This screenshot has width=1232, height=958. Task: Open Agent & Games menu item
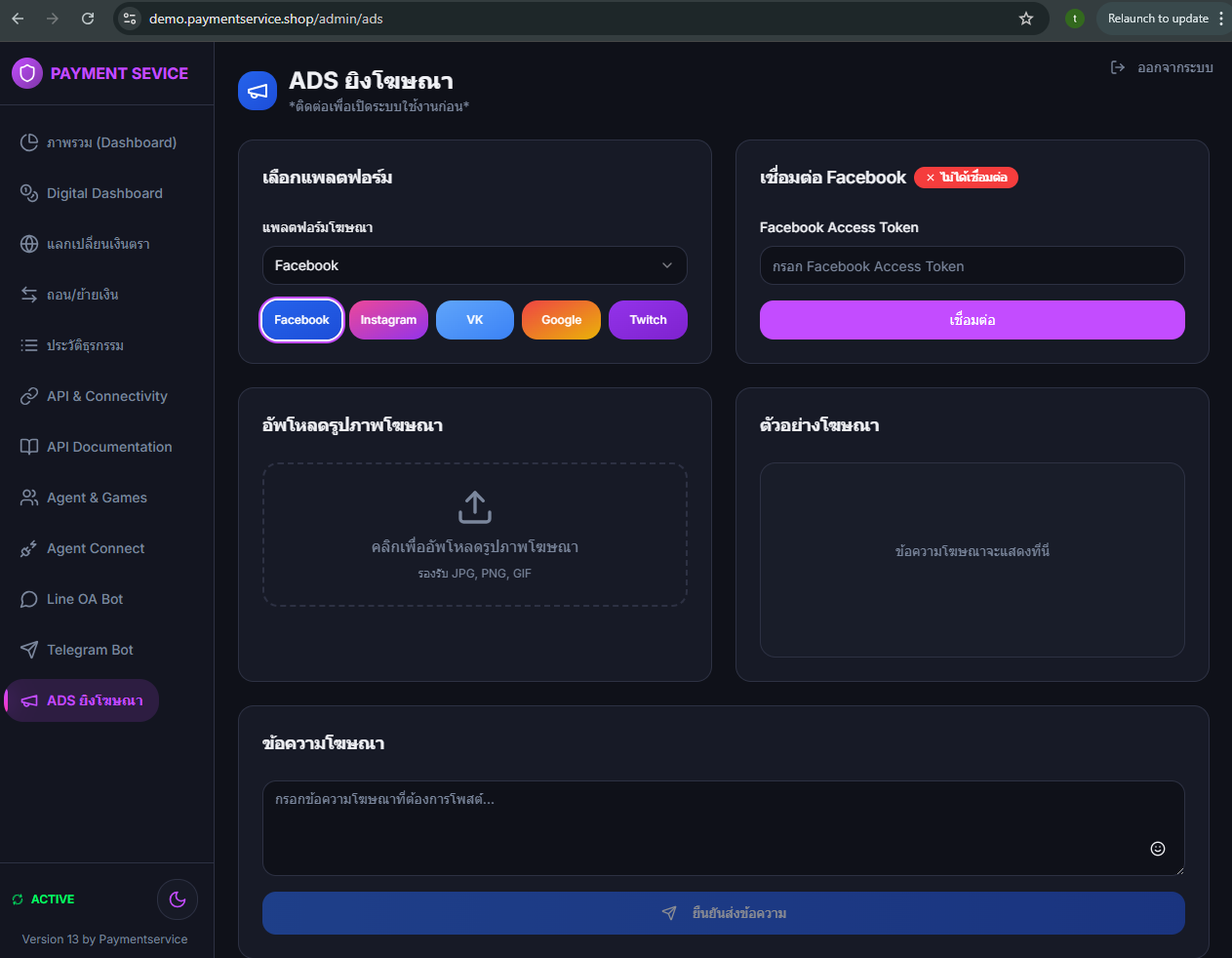97,498
